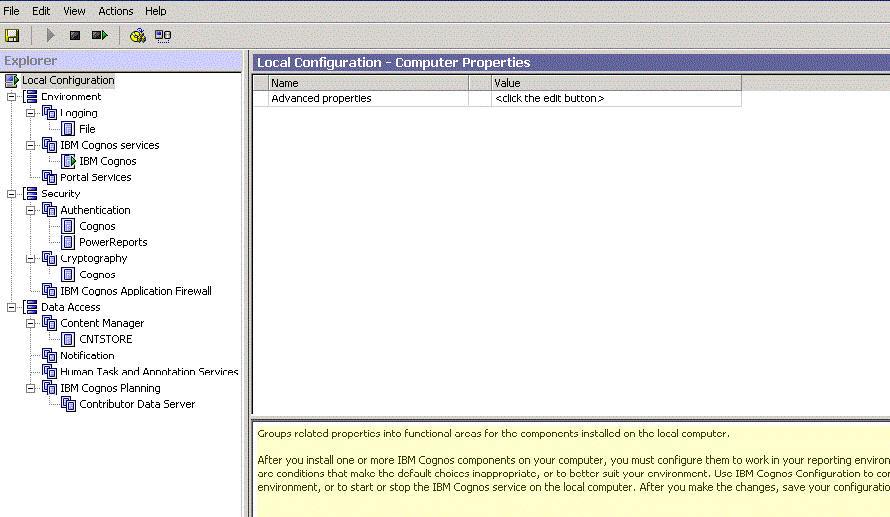The width and height of the screenshot is (890, 517).
Task: Open the Help menu
Action: (x=156, y=11)
